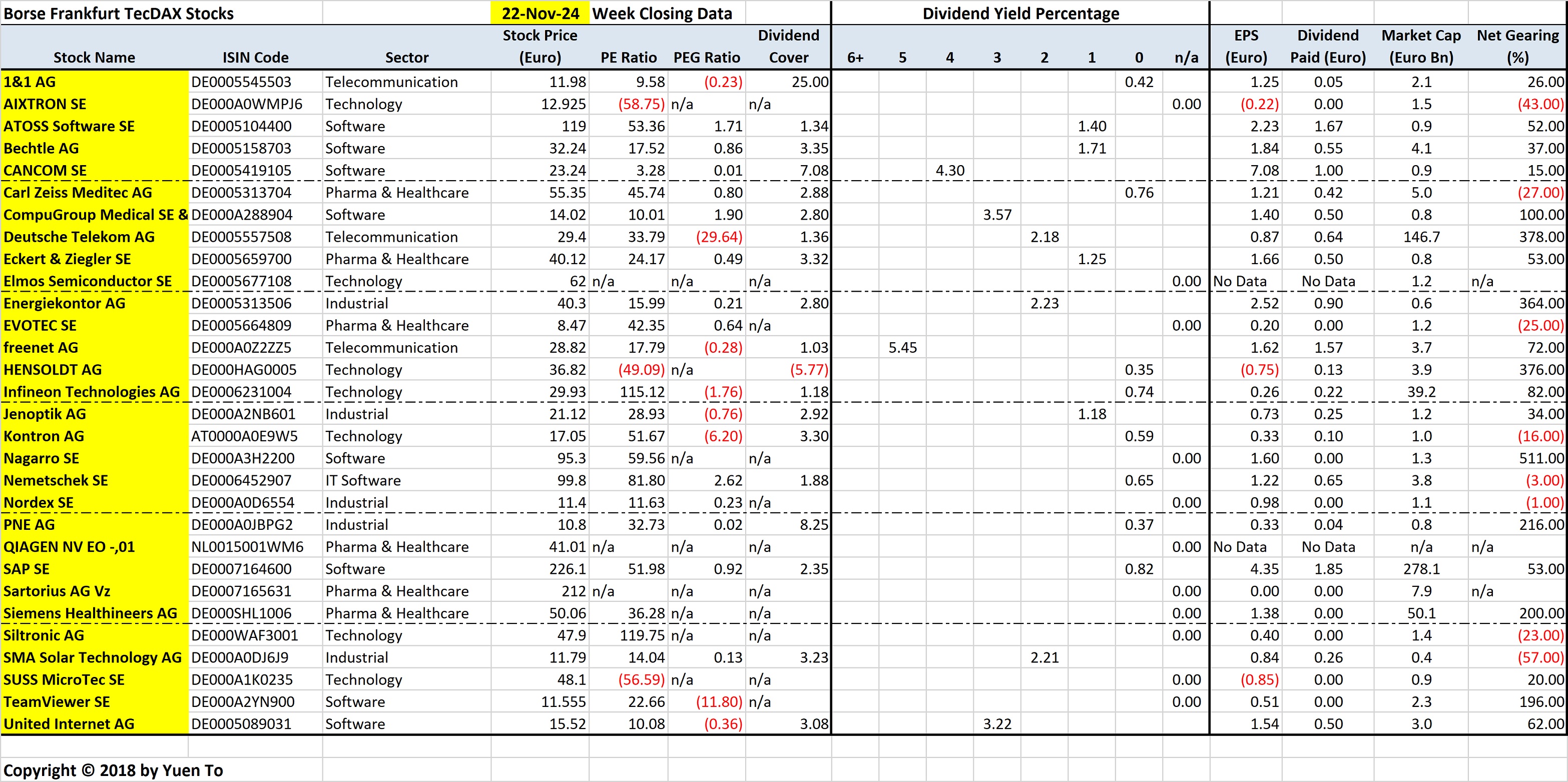Select CANCOM dividend yield 4.30
The width and height of the screenshot is (1568, 782).
949,171
